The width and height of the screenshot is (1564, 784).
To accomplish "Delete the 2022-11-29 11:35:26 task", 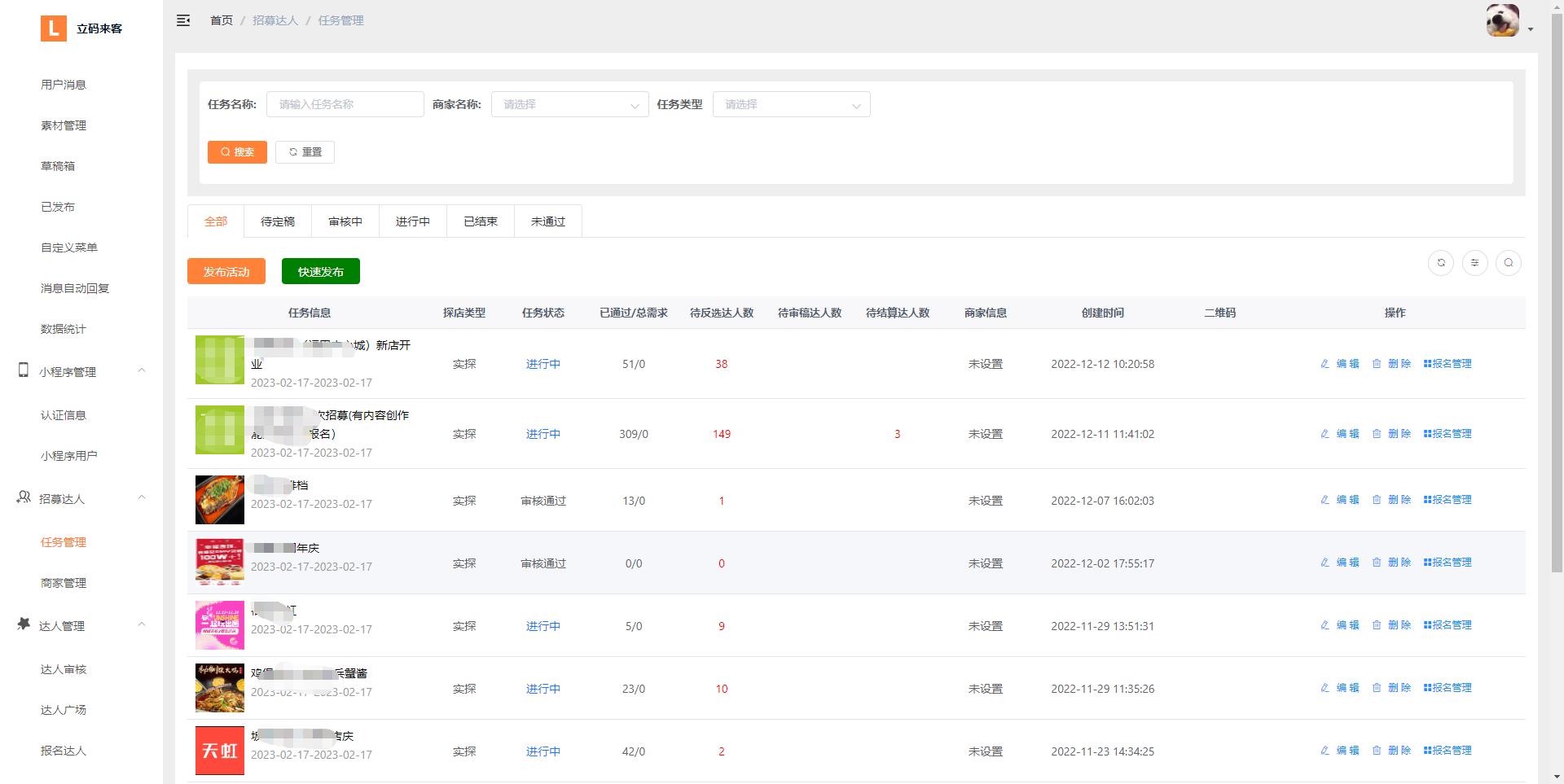I will click(1391, 688).
